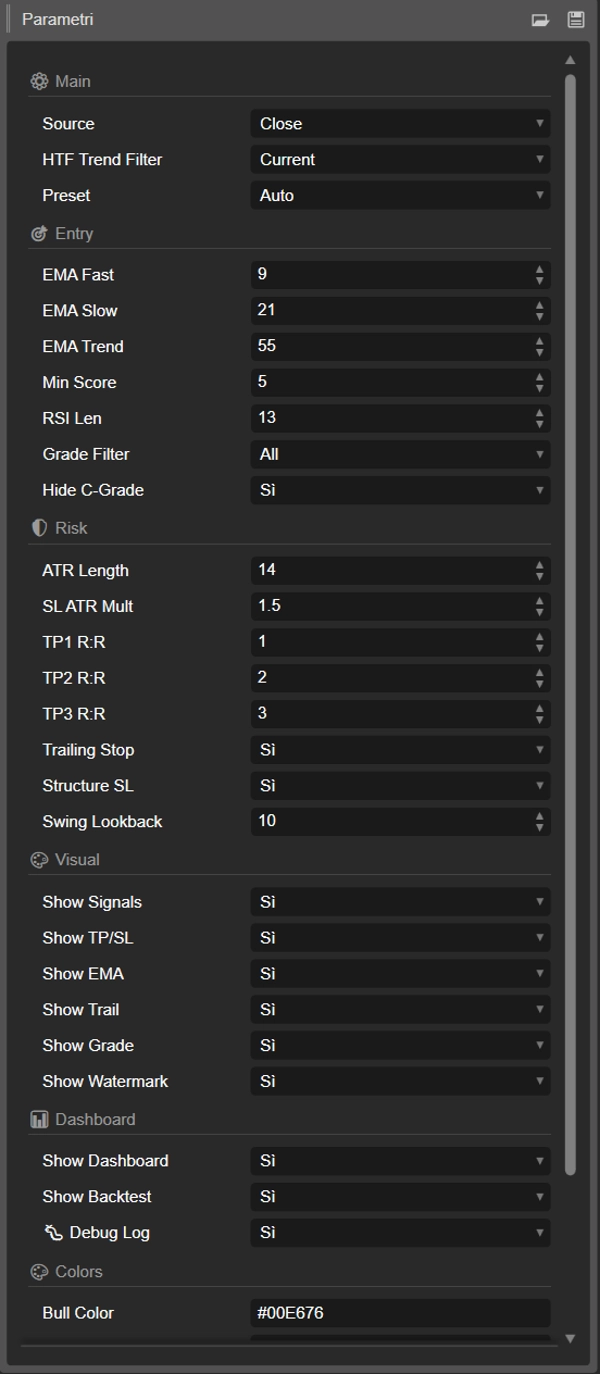
Task: Disable the Show Watermark option
Action: click(398, 1081)
